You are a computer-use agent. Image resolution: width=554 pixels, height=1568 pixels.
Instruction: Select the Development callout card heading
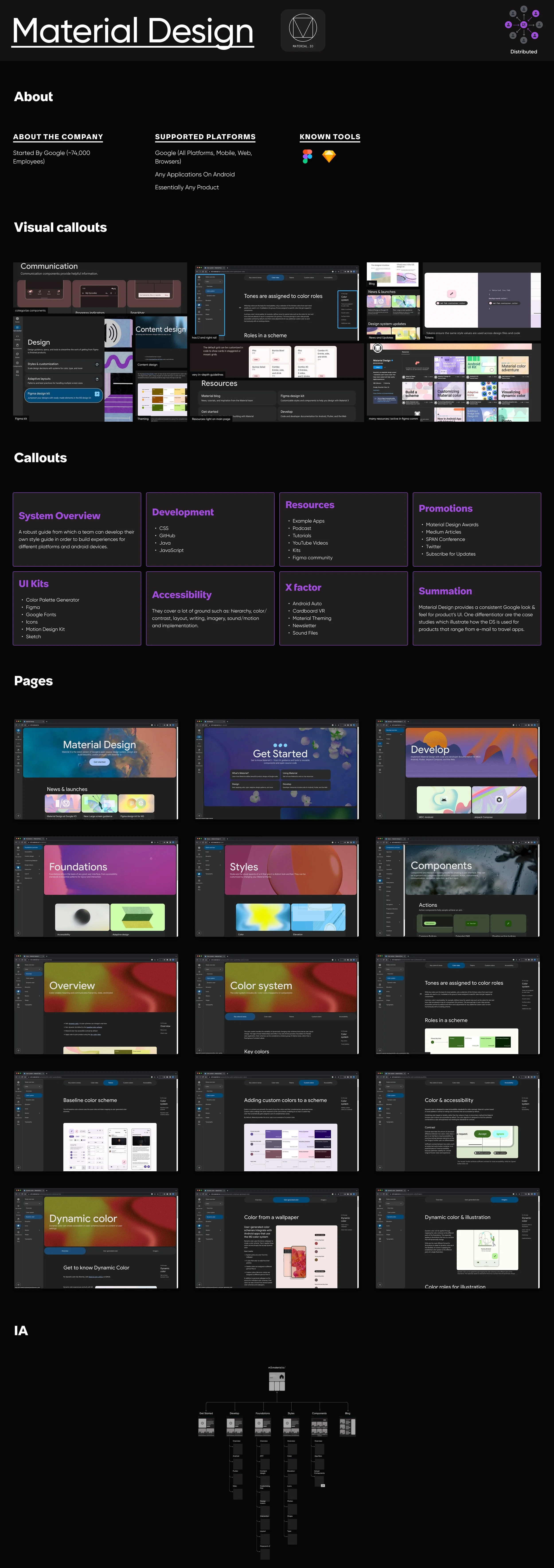pos(183,512)
